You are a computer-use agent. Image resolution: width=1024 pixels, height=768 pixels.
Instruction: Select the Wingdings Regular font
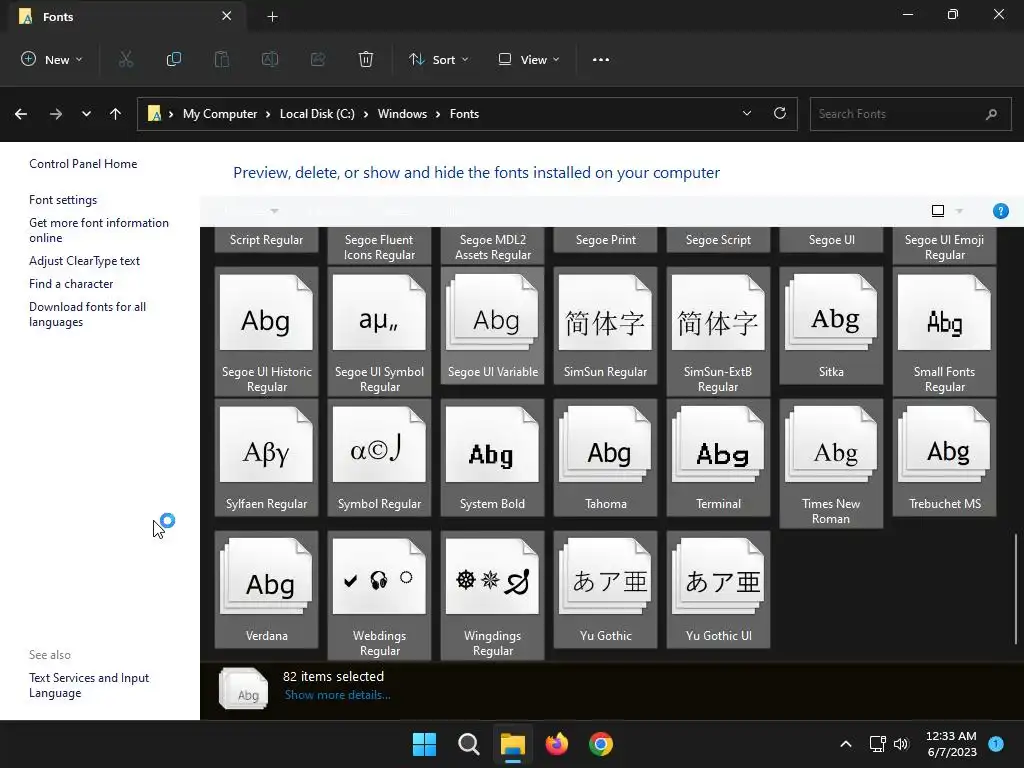point(492,595)
